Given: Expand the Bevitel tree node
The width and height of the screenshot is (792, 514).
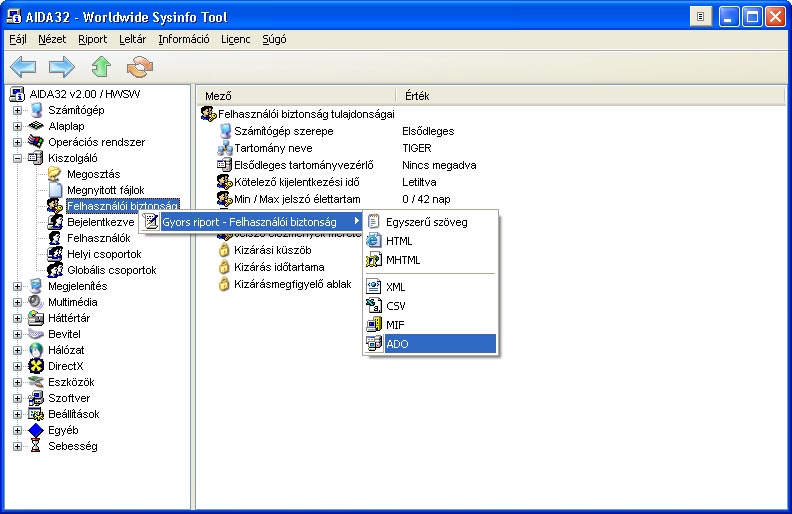Looking at the screenshot, I should click(x=17, y=334).
